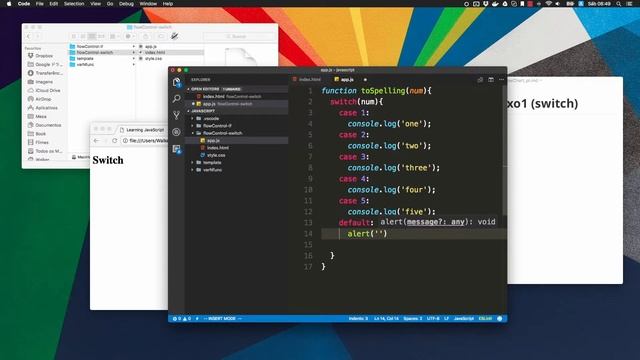Click Finder's forward navigation arrow
This screenshot has width=640, height=360.
coord(38,36)
